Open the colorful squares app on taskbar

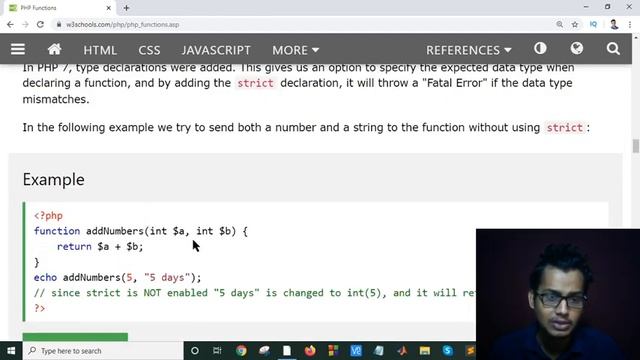(333, 351)
